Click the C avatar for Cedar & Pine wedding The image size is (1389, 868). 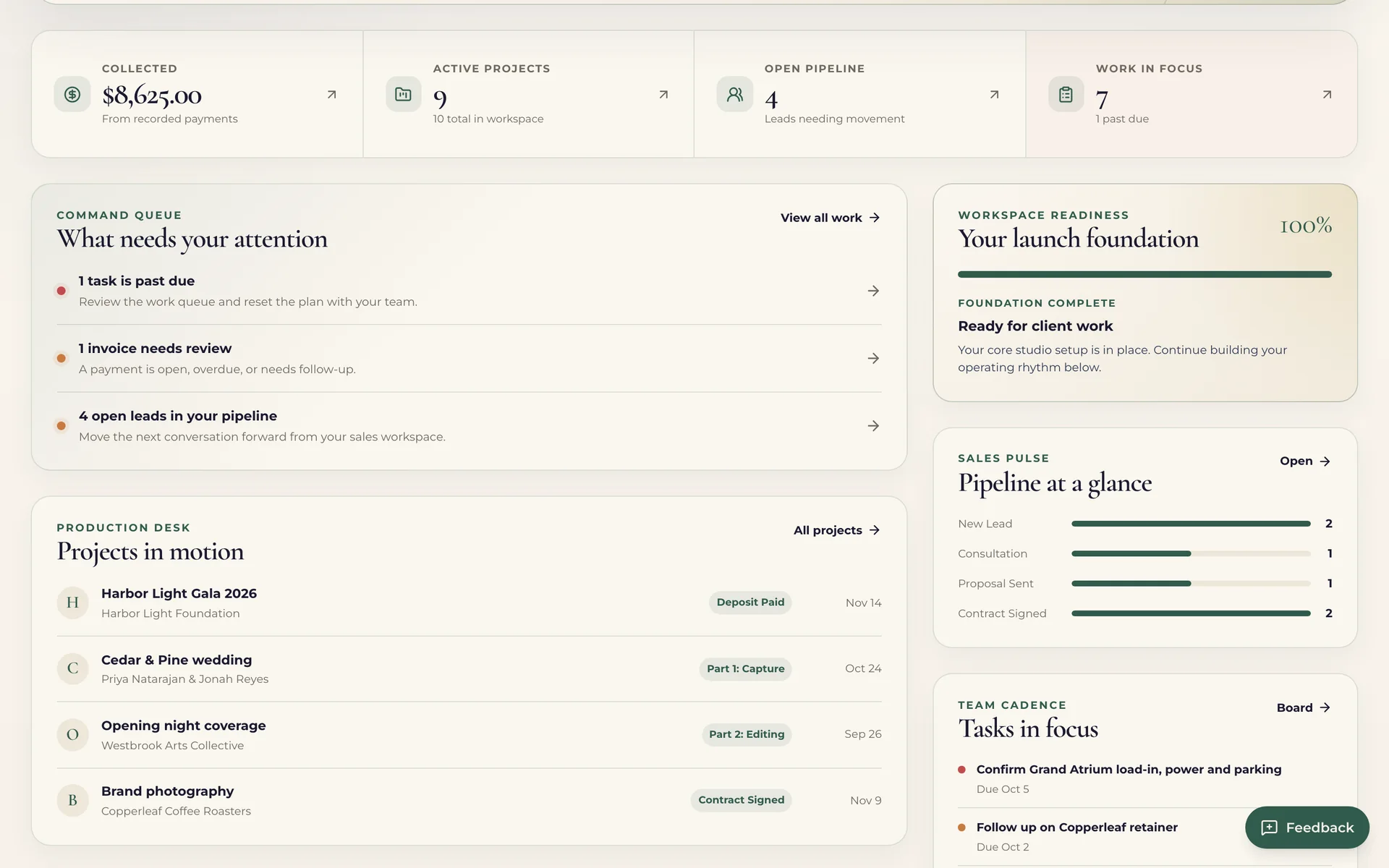(73, 668)
